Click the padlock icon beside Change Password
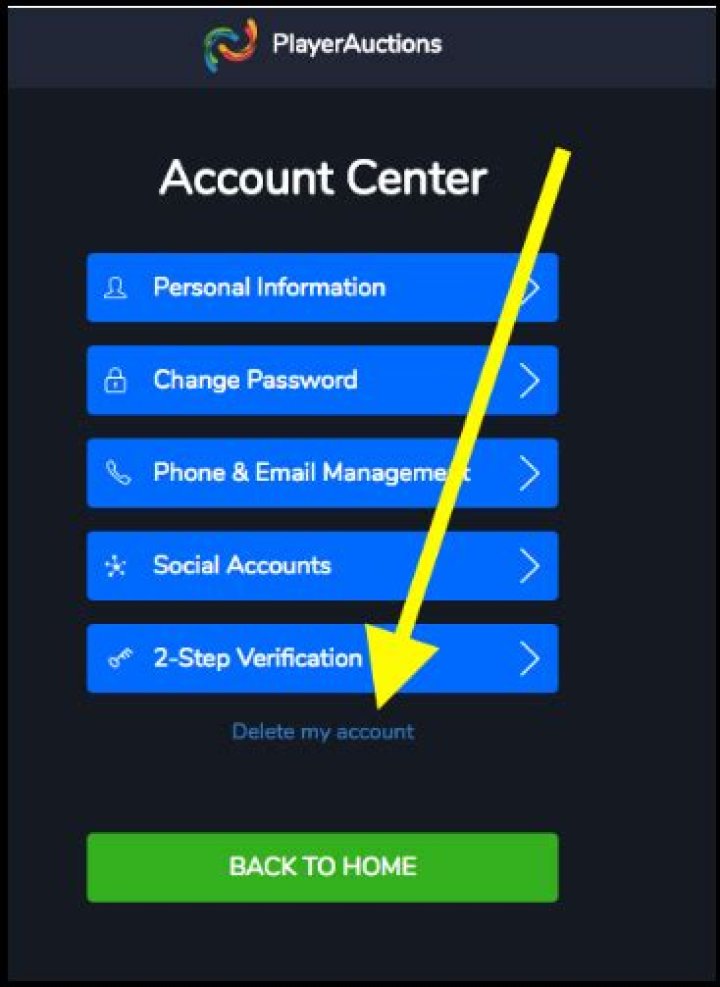 click(115, 380)
